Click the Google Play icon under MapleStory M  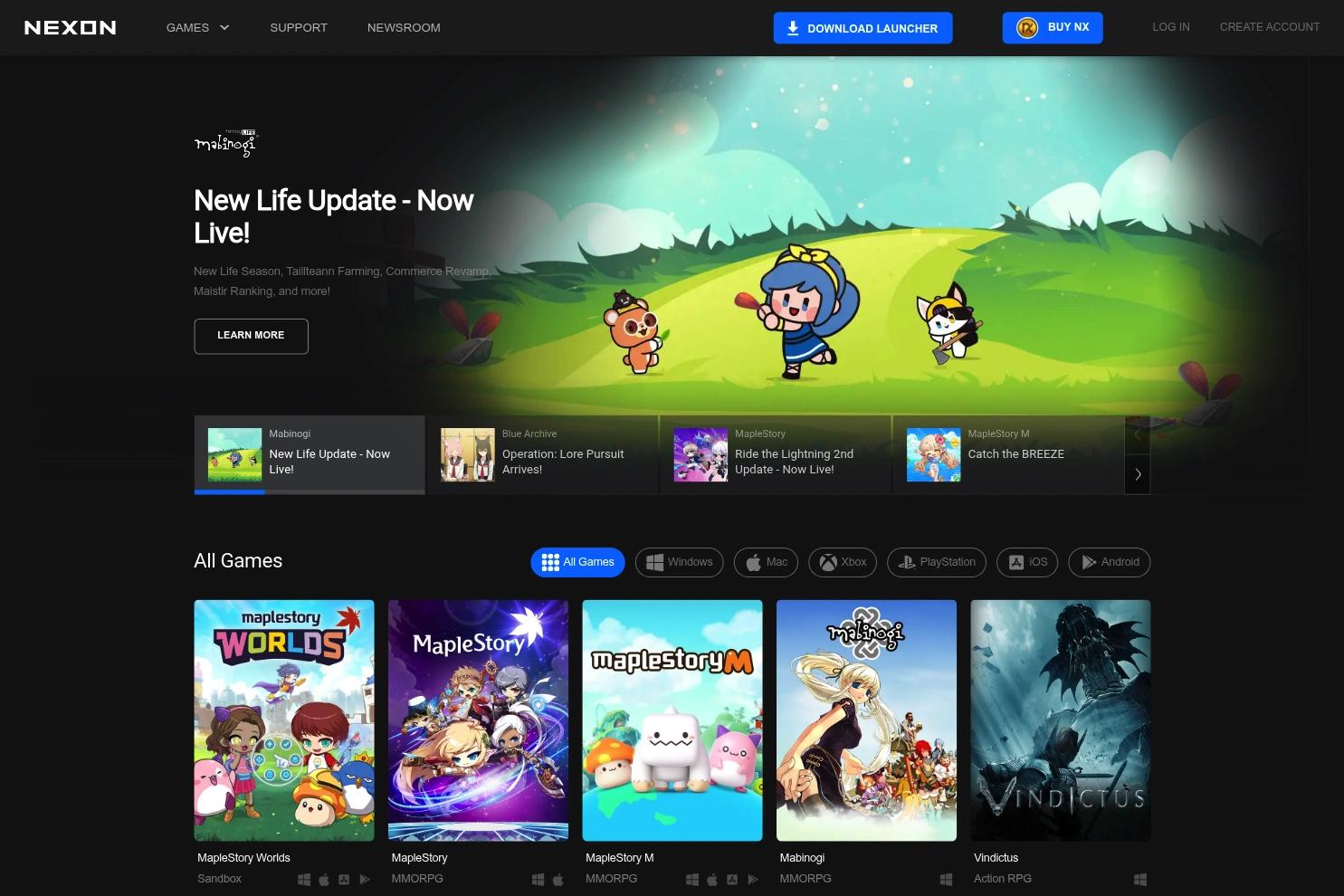(753, 880)
